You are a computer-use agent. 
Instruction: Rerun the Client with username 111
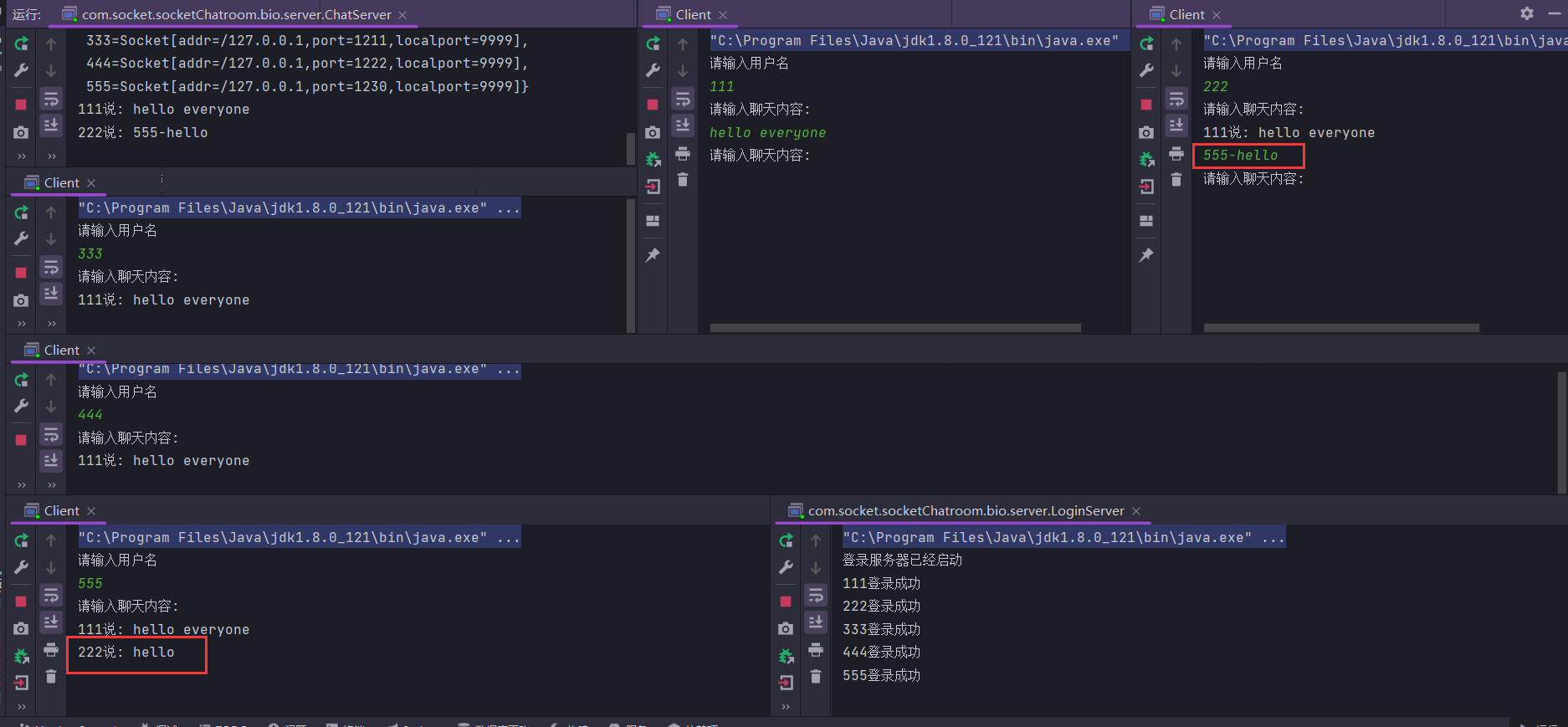[653, 44]
